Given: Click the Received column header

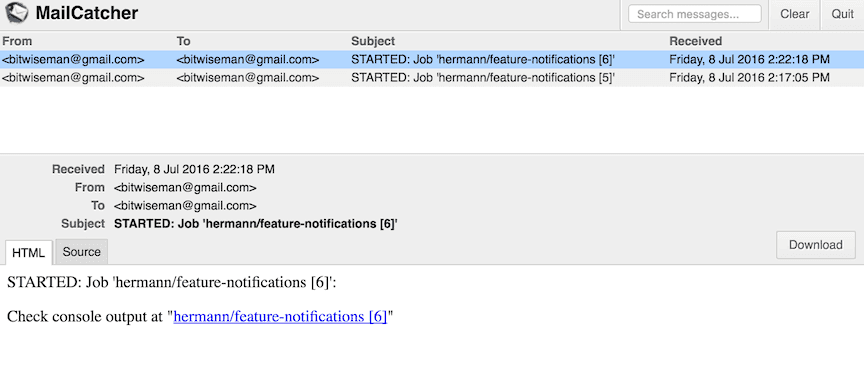Looking at the screenshot, I should (x=695, y=41).
